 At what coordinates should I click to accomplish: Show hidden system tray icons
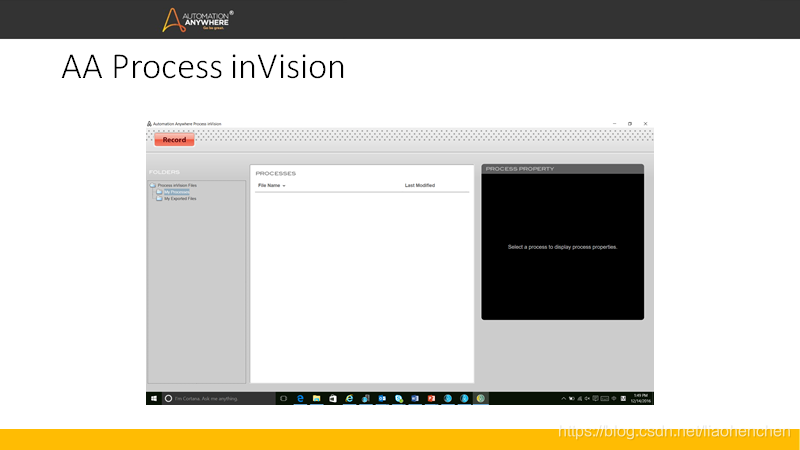coord(563,398)
